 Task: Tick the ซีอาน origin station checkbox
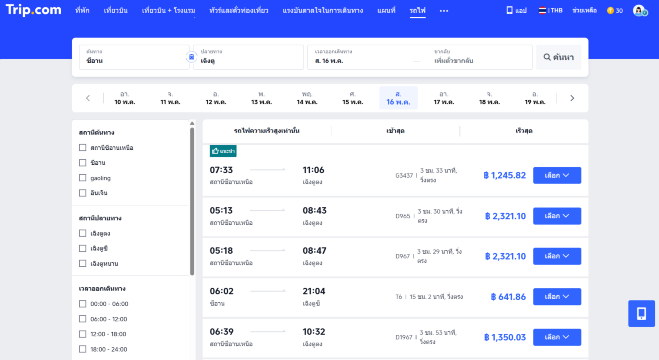[82, 163]
